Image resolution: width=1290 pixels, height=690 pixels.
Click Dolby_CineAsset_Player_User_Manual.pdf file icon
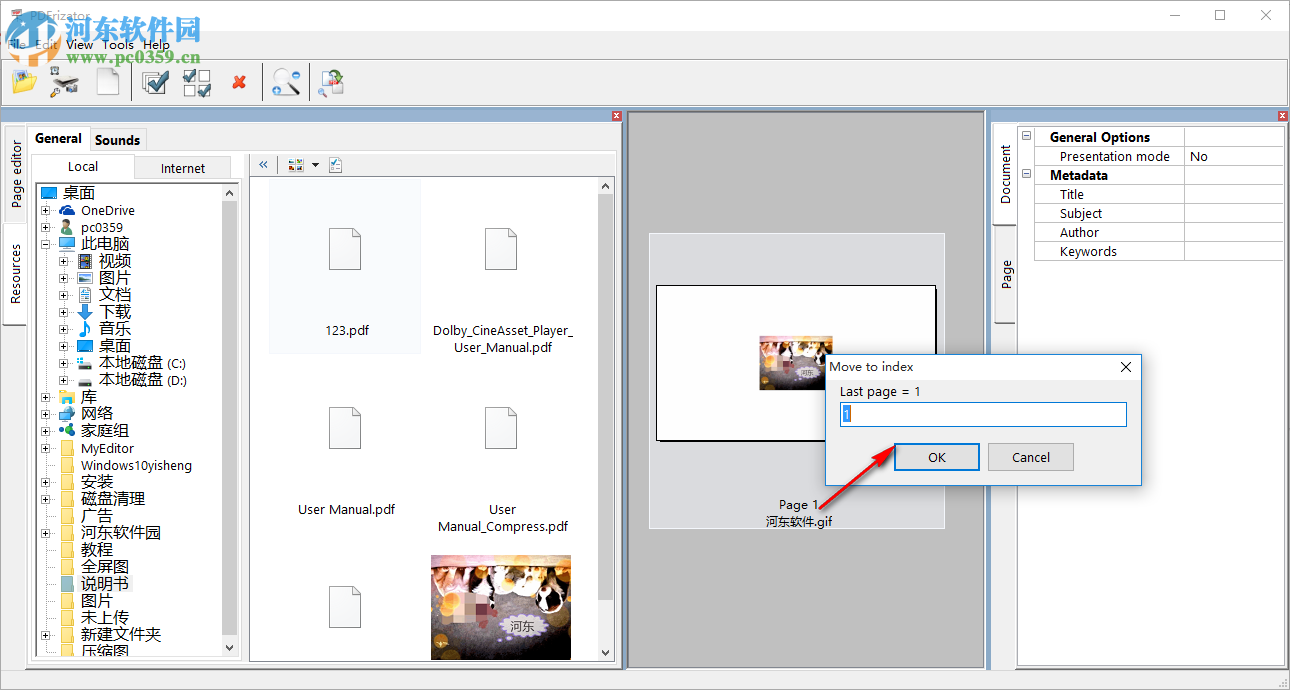click(501, 250)
